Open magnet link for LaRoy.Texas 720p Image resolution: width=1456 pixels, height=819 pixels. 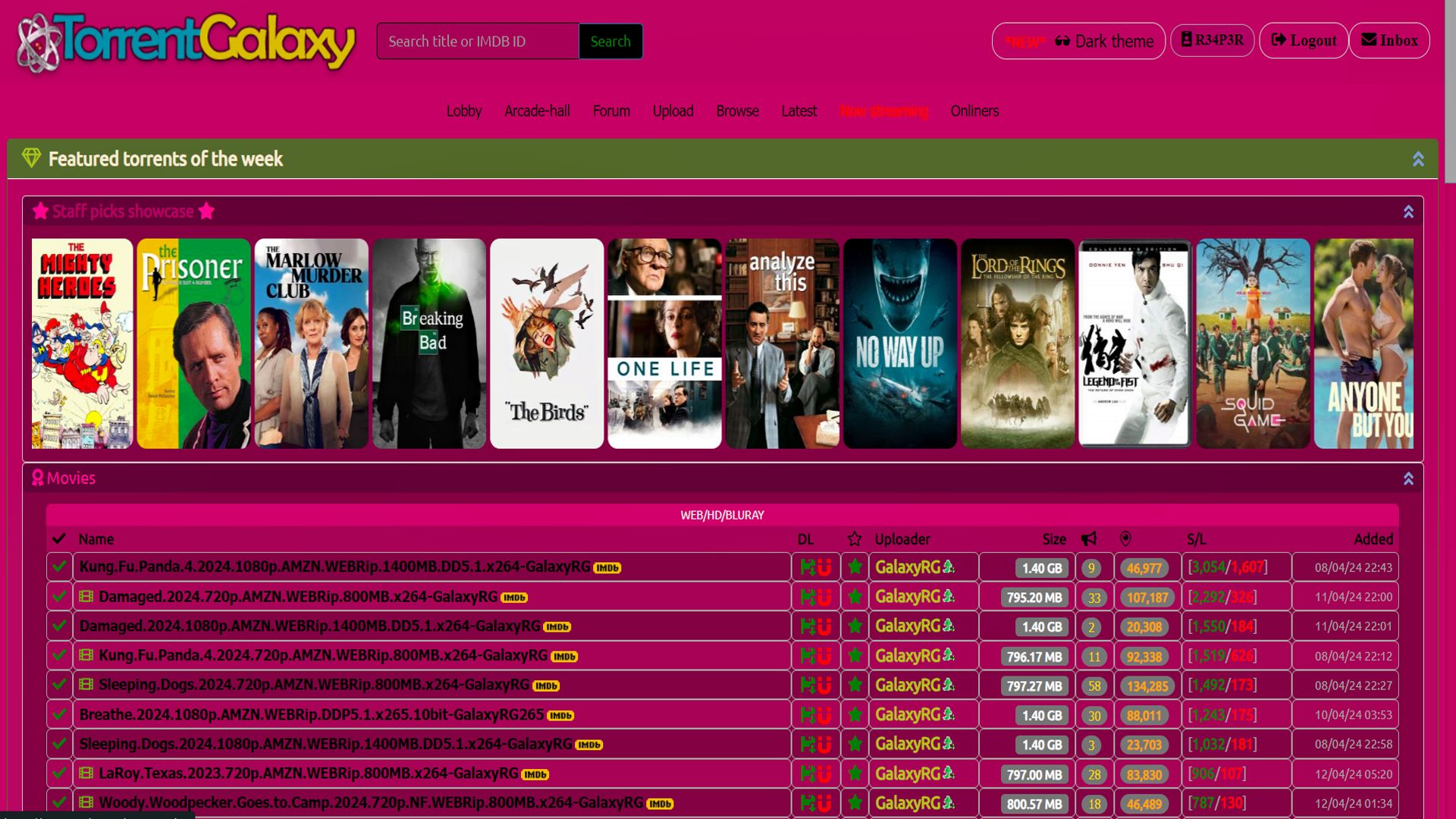[x=824, y=773]
